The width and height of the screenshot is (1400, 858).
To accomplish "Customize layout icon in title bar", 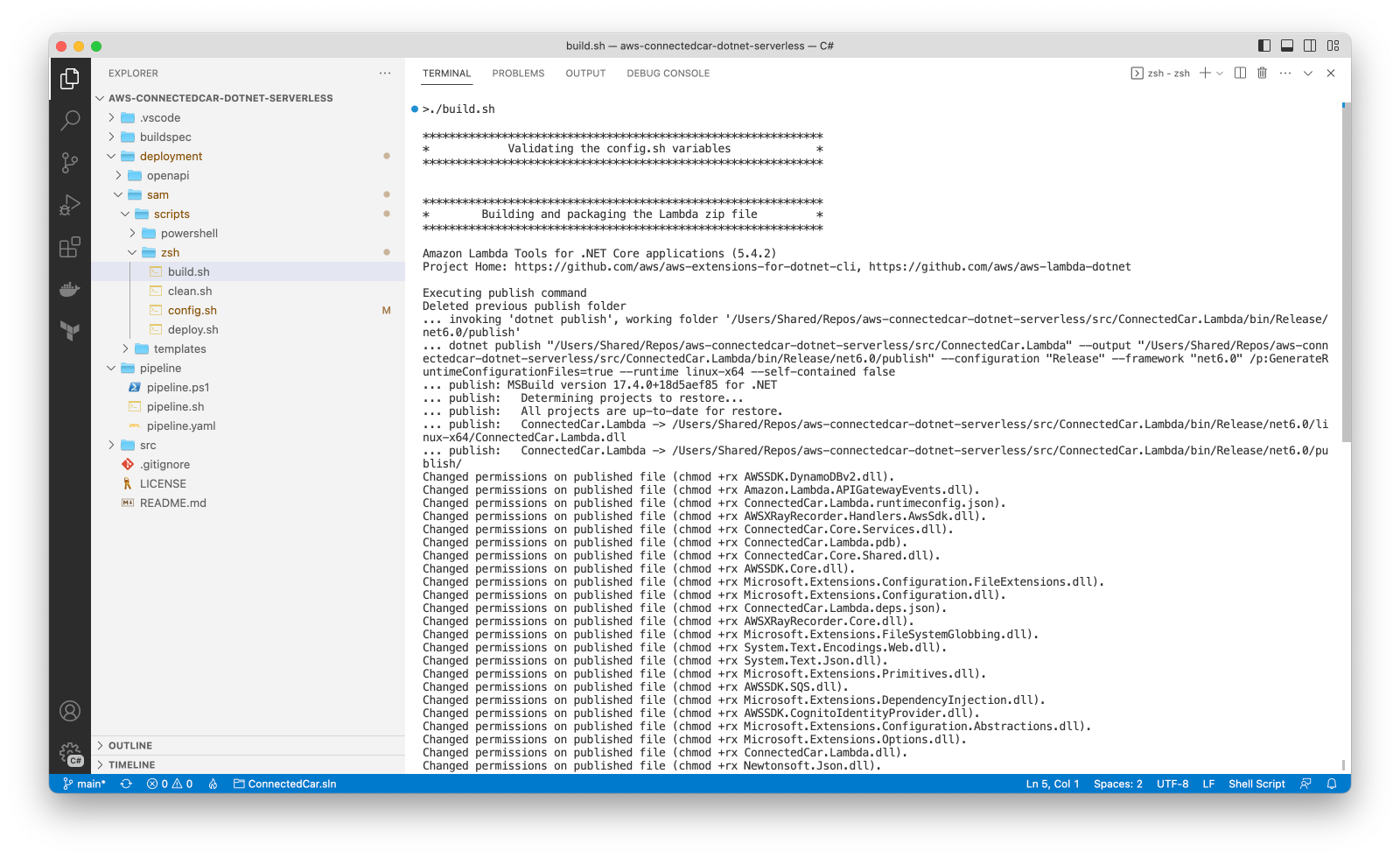I will (x=1333, y=46).
